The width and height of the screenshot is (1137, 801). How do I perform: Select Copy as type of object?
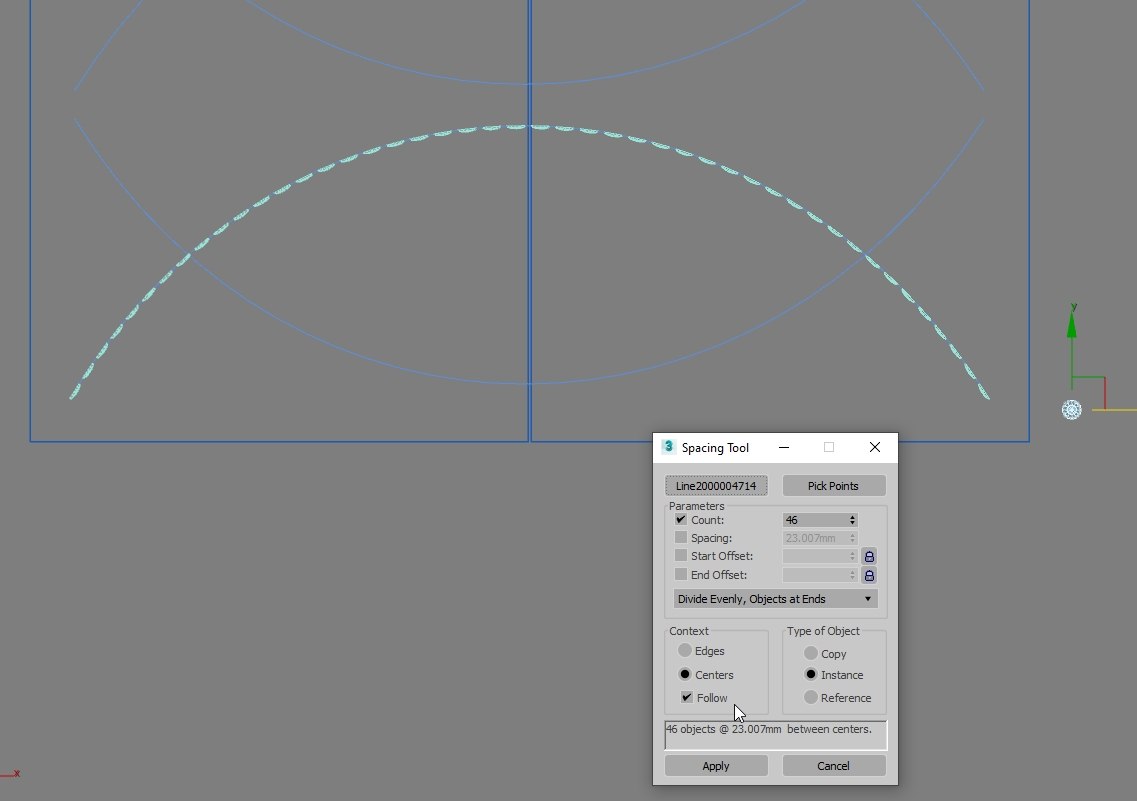click(x=811, y=653)
